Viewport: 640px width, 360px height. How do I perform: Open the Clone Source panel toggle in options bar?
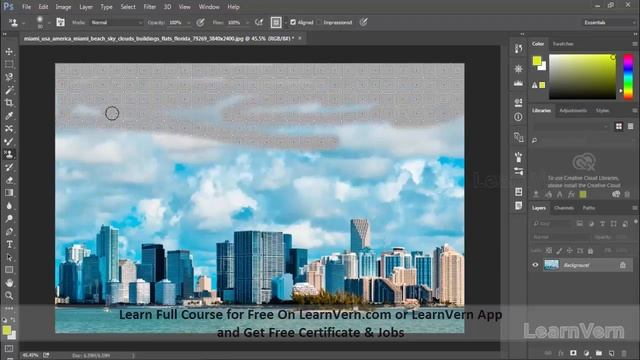60,22
